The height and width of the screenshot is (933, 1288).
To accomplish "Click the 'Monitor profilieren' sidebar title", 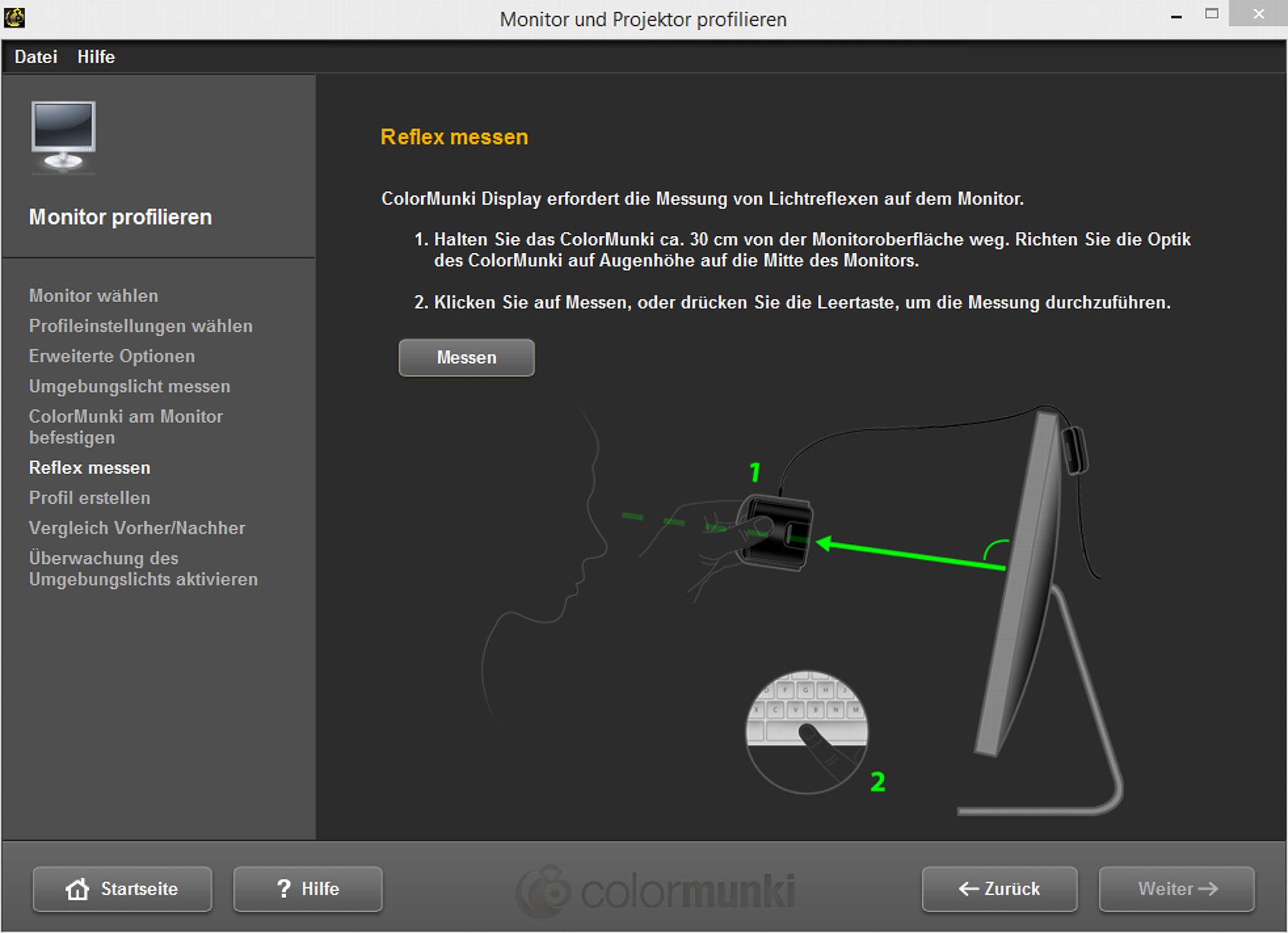I will [x=120, y=217].
